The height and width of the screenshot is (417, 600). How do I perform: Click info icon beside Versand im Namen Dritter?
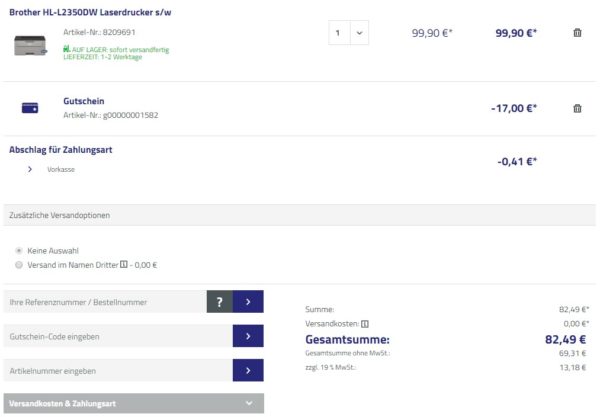pyautogui.click(x=123, y=265)
